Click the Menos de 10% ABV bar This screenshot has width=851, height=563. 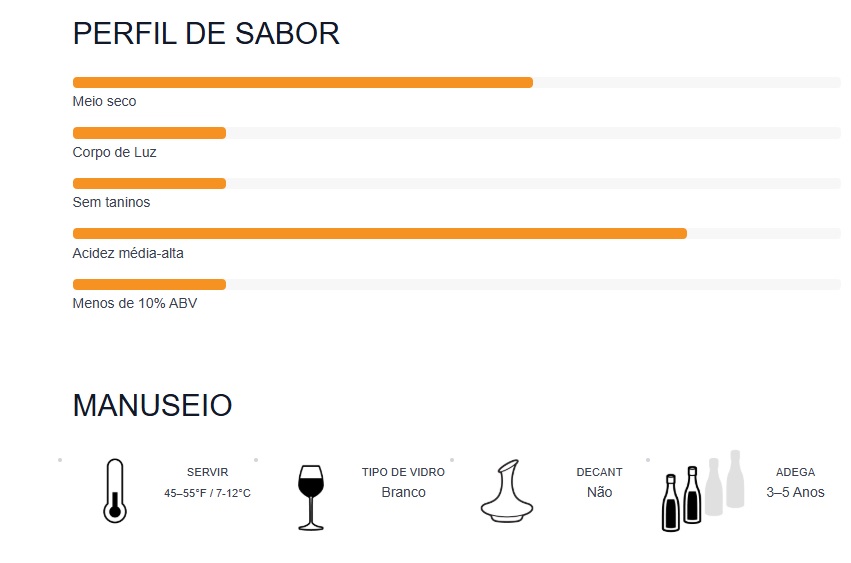pos(456,284)
